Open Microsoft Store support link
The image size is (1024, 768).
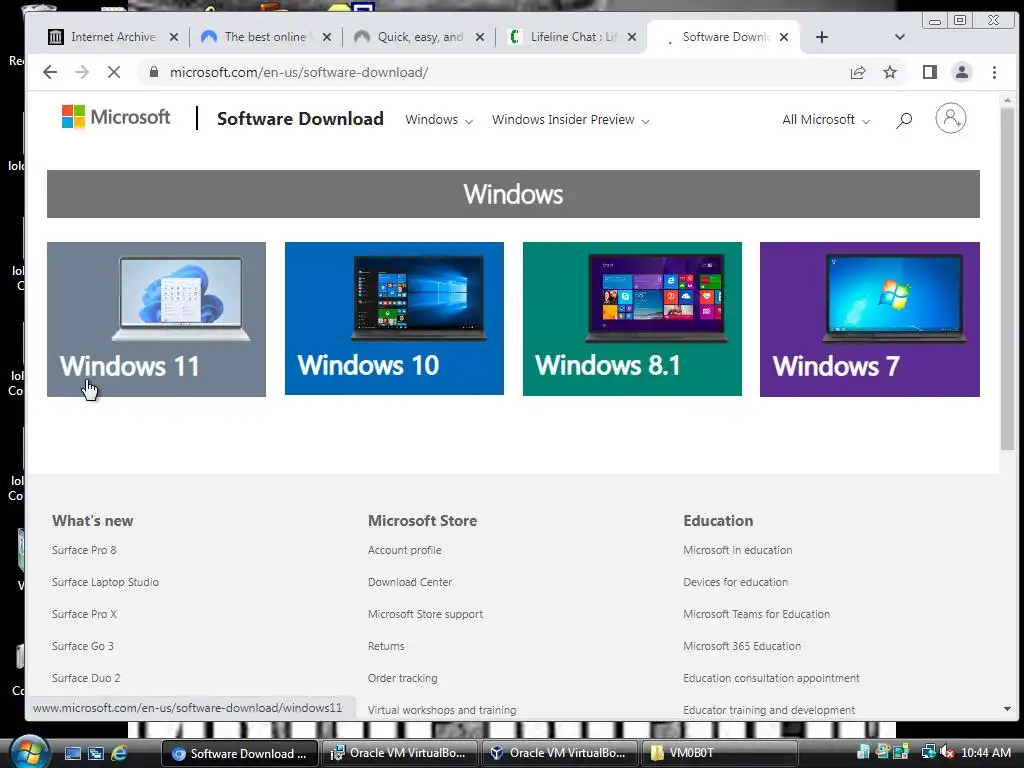(425, 615)
